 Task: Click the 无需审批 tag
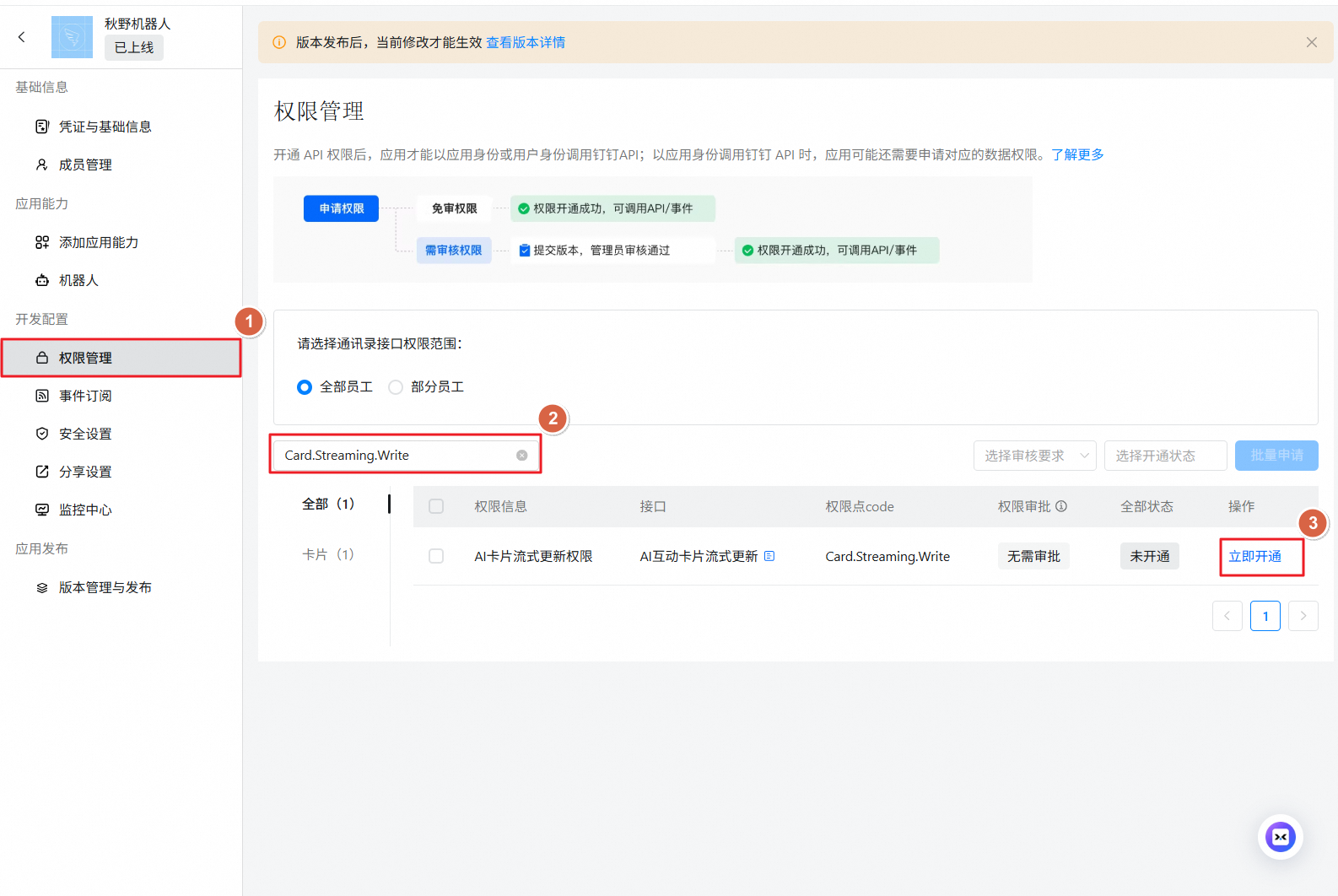(x=1033, y=556)
